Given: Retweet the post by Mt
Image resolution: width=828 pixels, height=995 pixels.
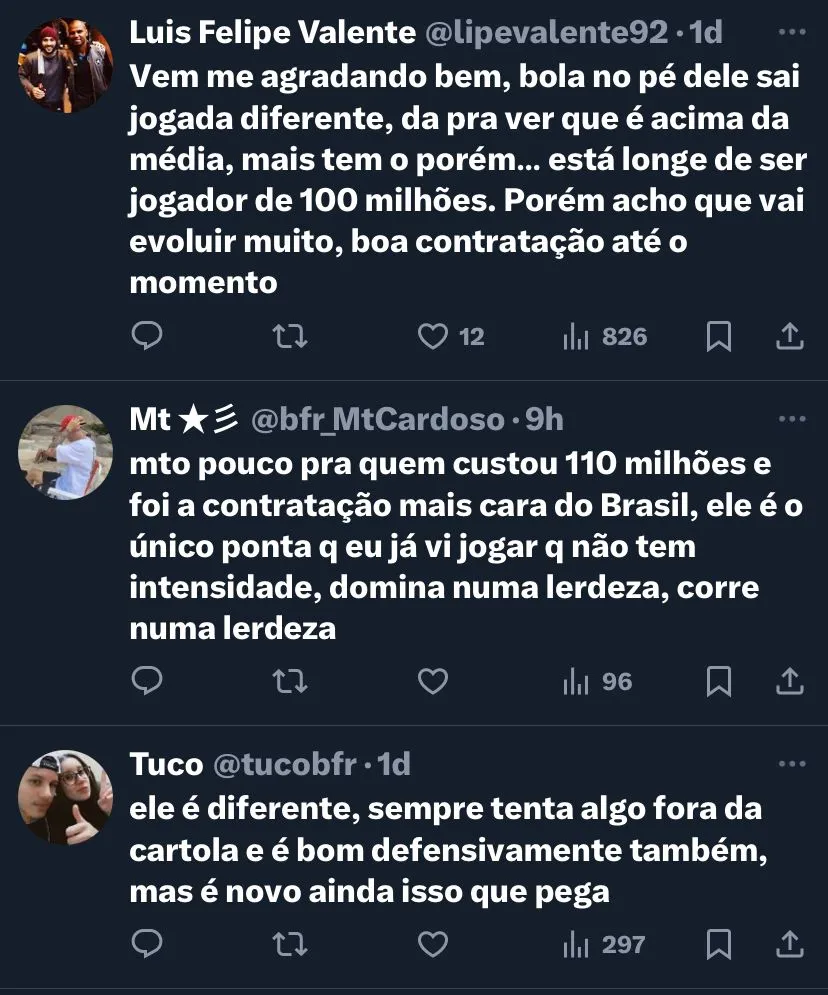Looking at the screenshot, I should click(290, 681).
